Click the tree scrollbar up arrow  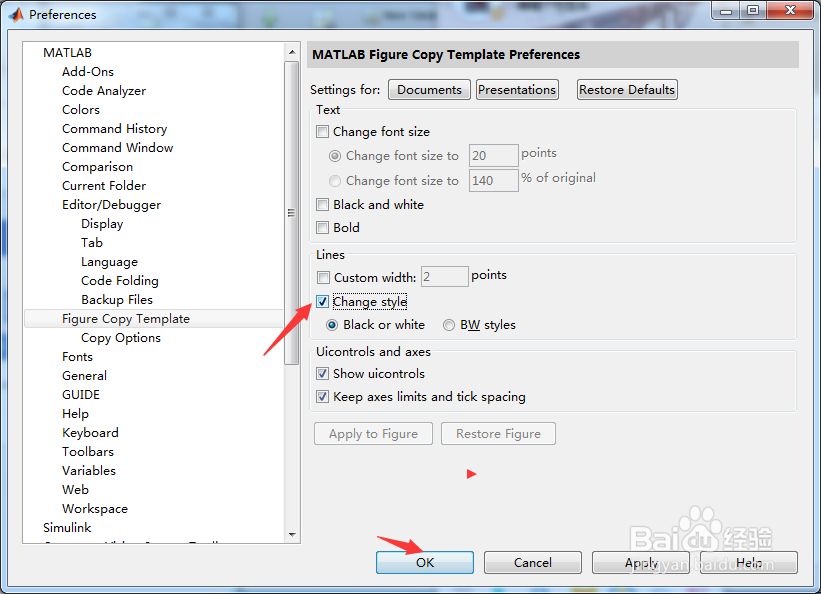[292, 52]
